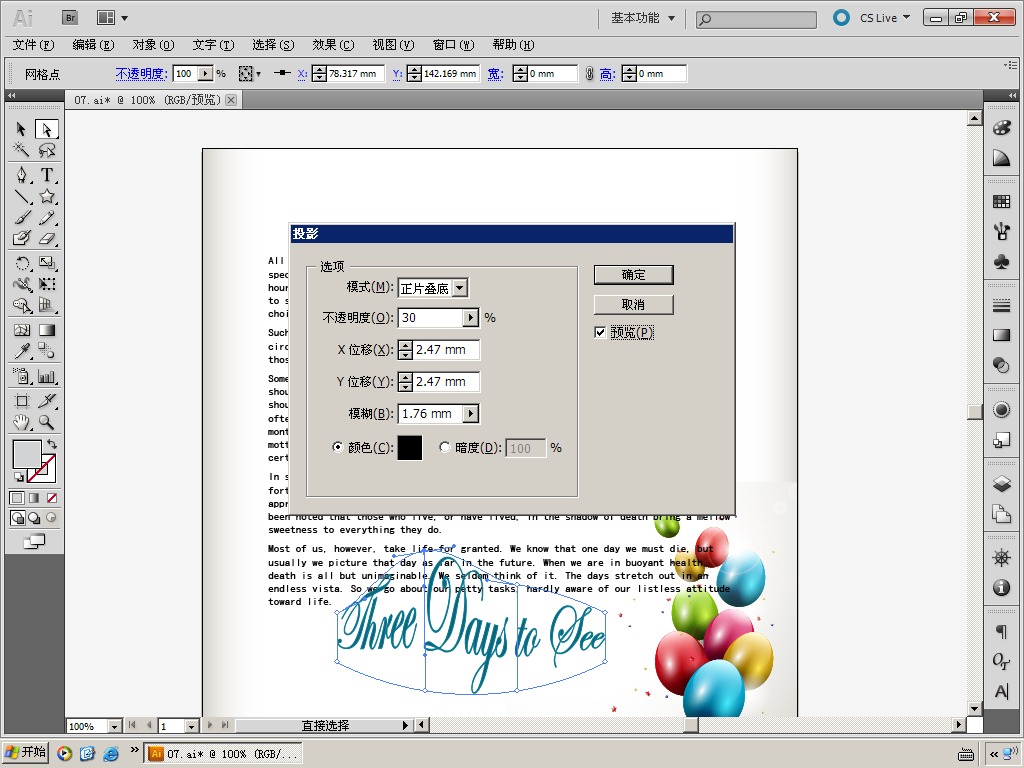Image resolution: width=1024 pixels, height=768 pixels.
Task: Open the Layers panel icon
Action: pos(1001,484)
